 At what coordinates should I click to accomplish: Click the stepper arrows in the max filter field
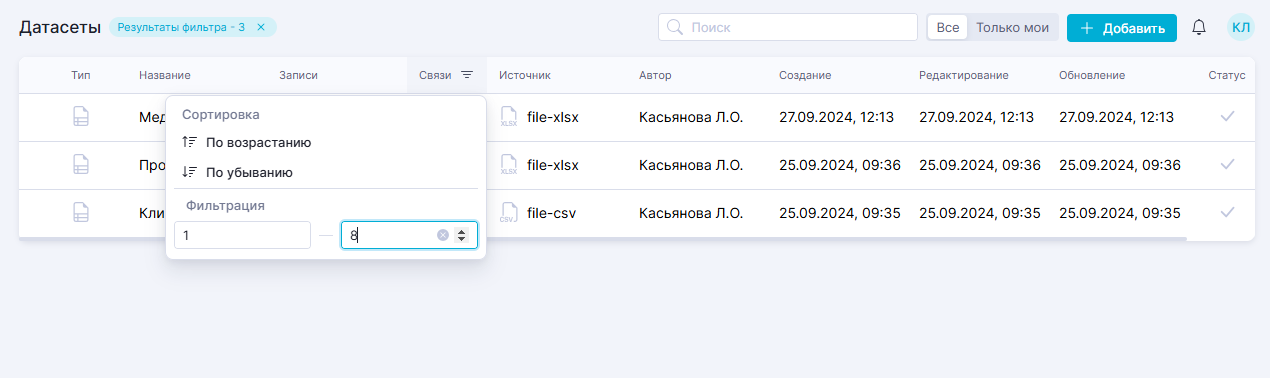coord(461,235)
